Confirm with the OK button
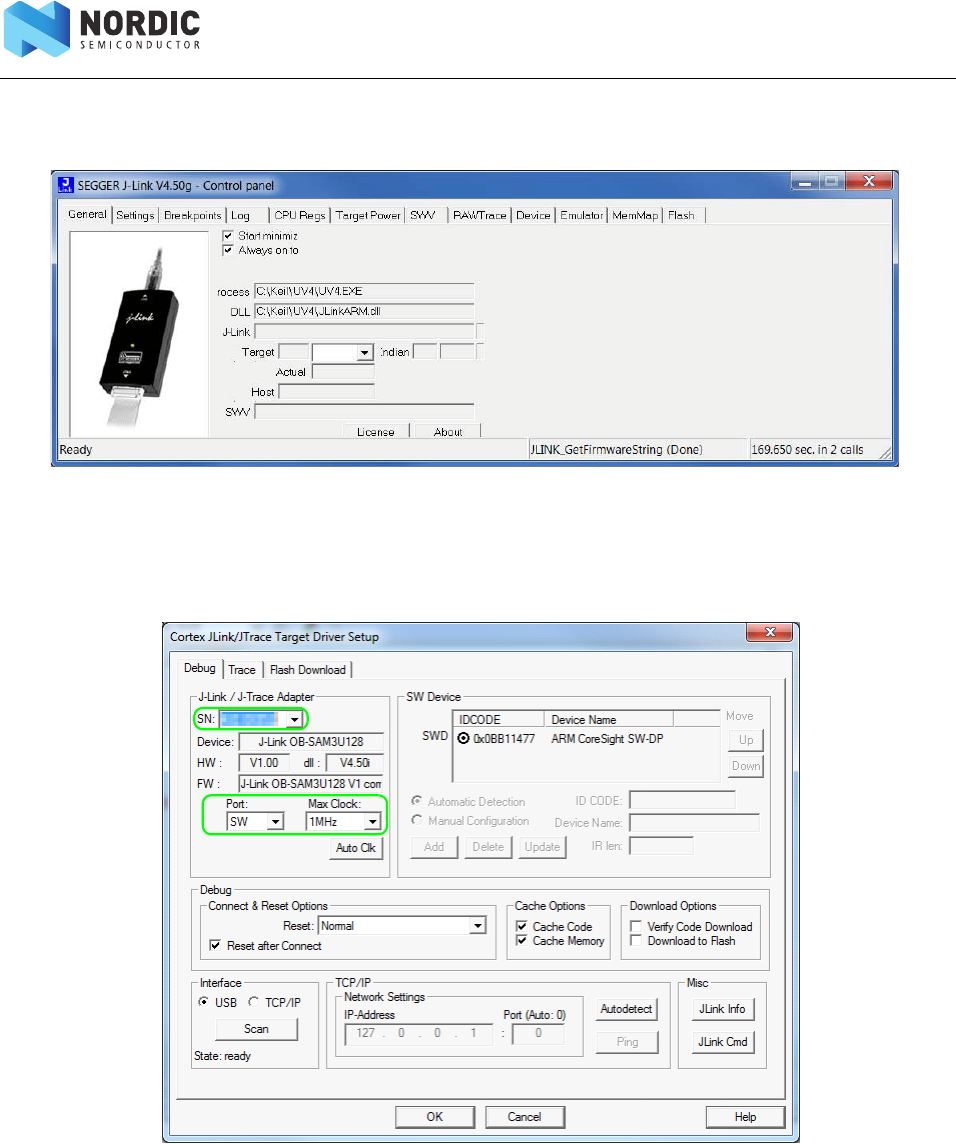The image size is (956, 1144). [435, 1117]
